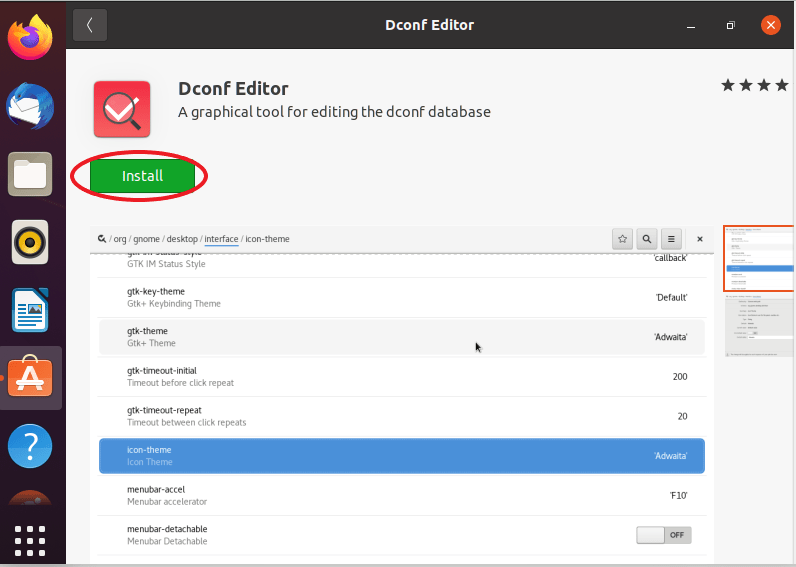Click the bookmark star icon in screenshot

click(622, 239)
